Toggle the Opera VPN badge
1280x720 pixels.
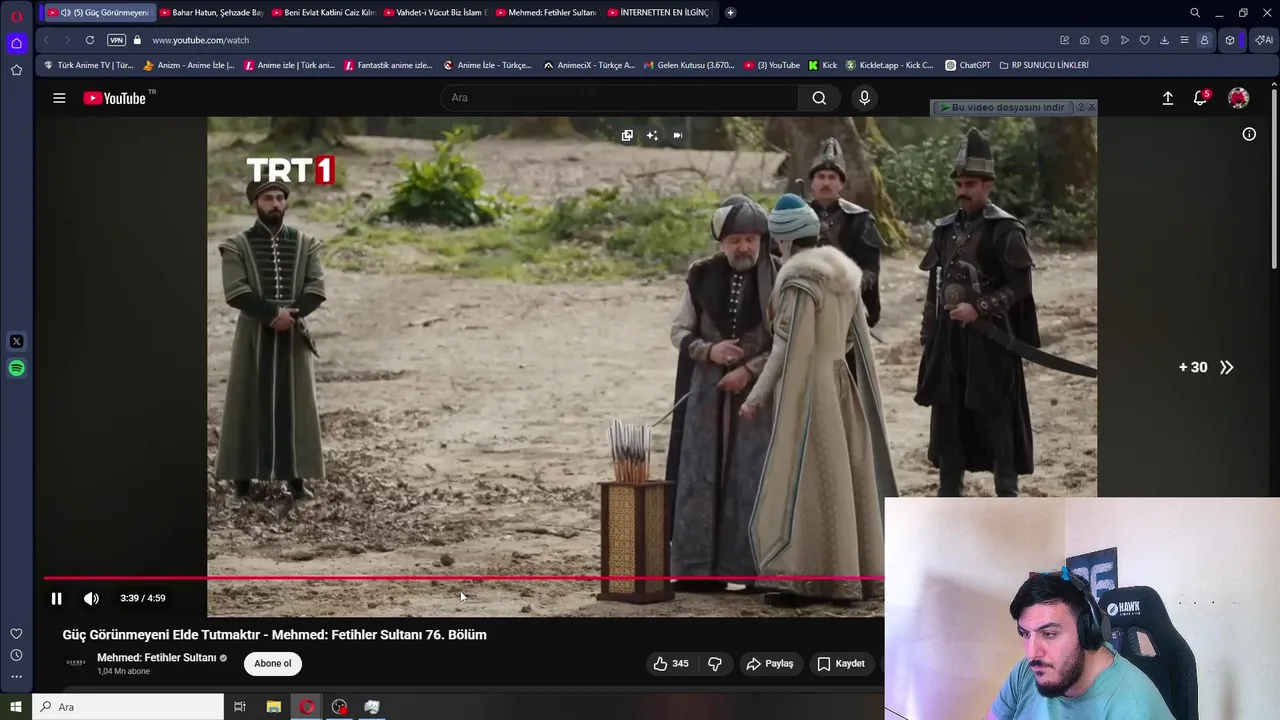(x=117, y=40)
